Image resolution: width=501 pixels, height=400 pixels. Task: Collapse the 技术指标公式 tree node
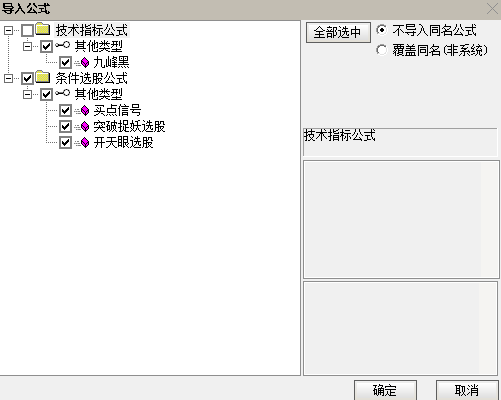(x=8, y=30)
